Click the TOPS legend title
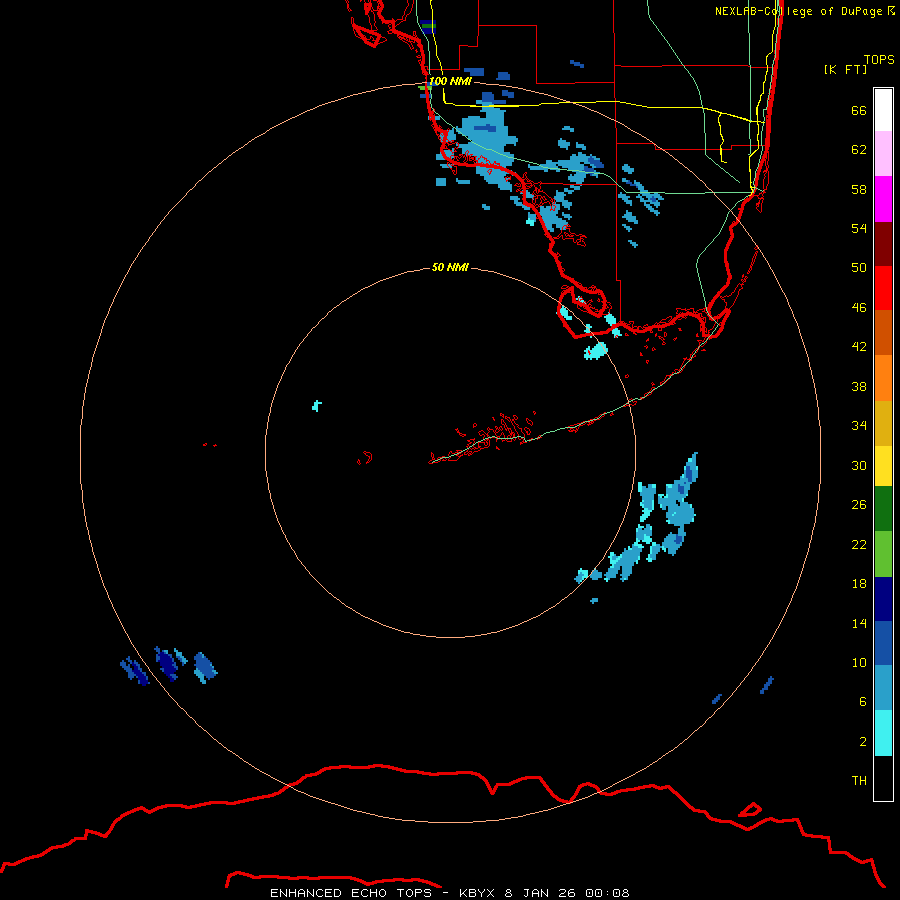 pos(879,59)
